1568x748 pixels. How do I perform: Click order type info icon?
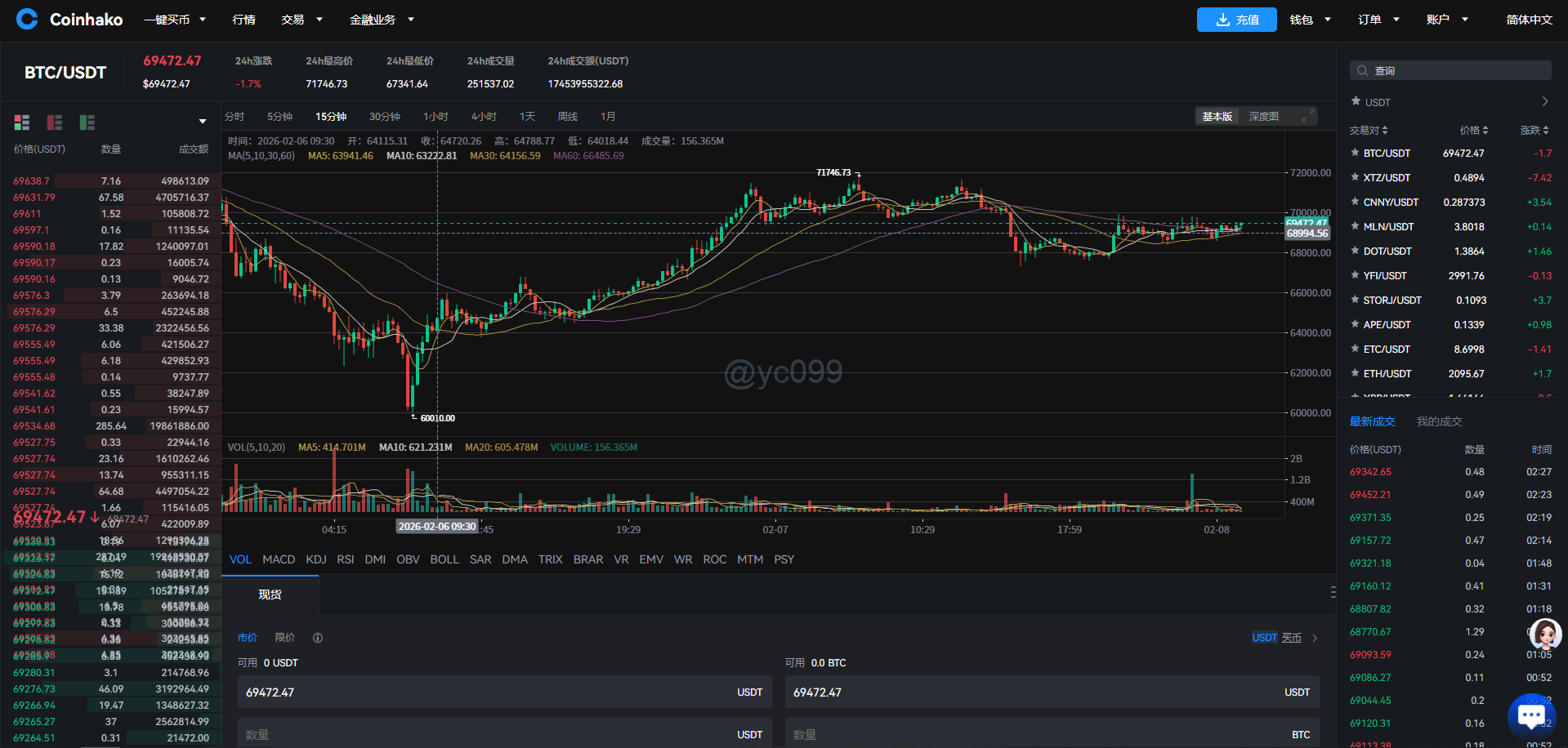318,638
